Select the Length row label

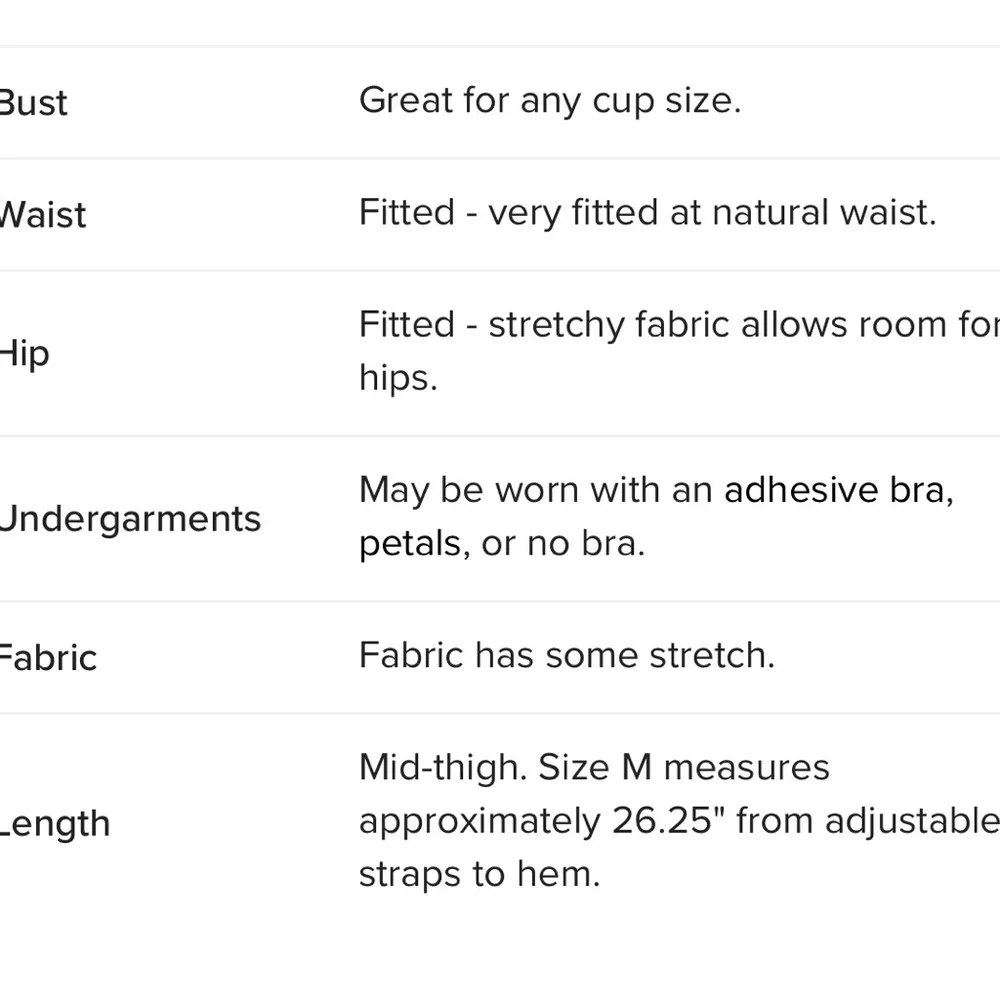tap(54, 823)
